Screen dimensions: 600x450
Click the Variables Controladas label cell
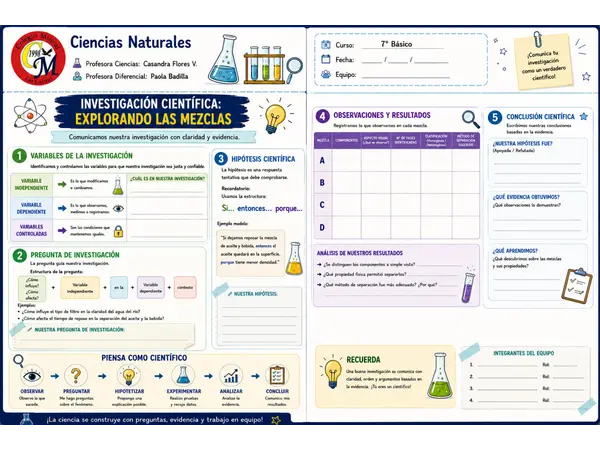point(31,230)
